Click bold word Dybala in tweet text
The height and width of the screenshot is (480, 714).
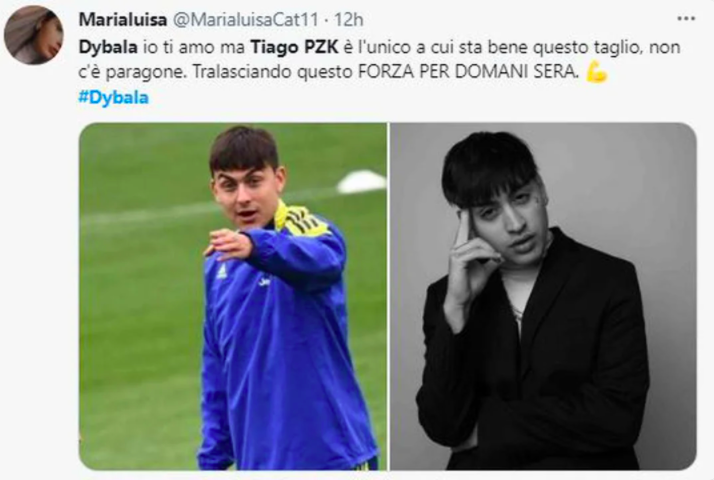pyautogui.click(x=108, y=47)
